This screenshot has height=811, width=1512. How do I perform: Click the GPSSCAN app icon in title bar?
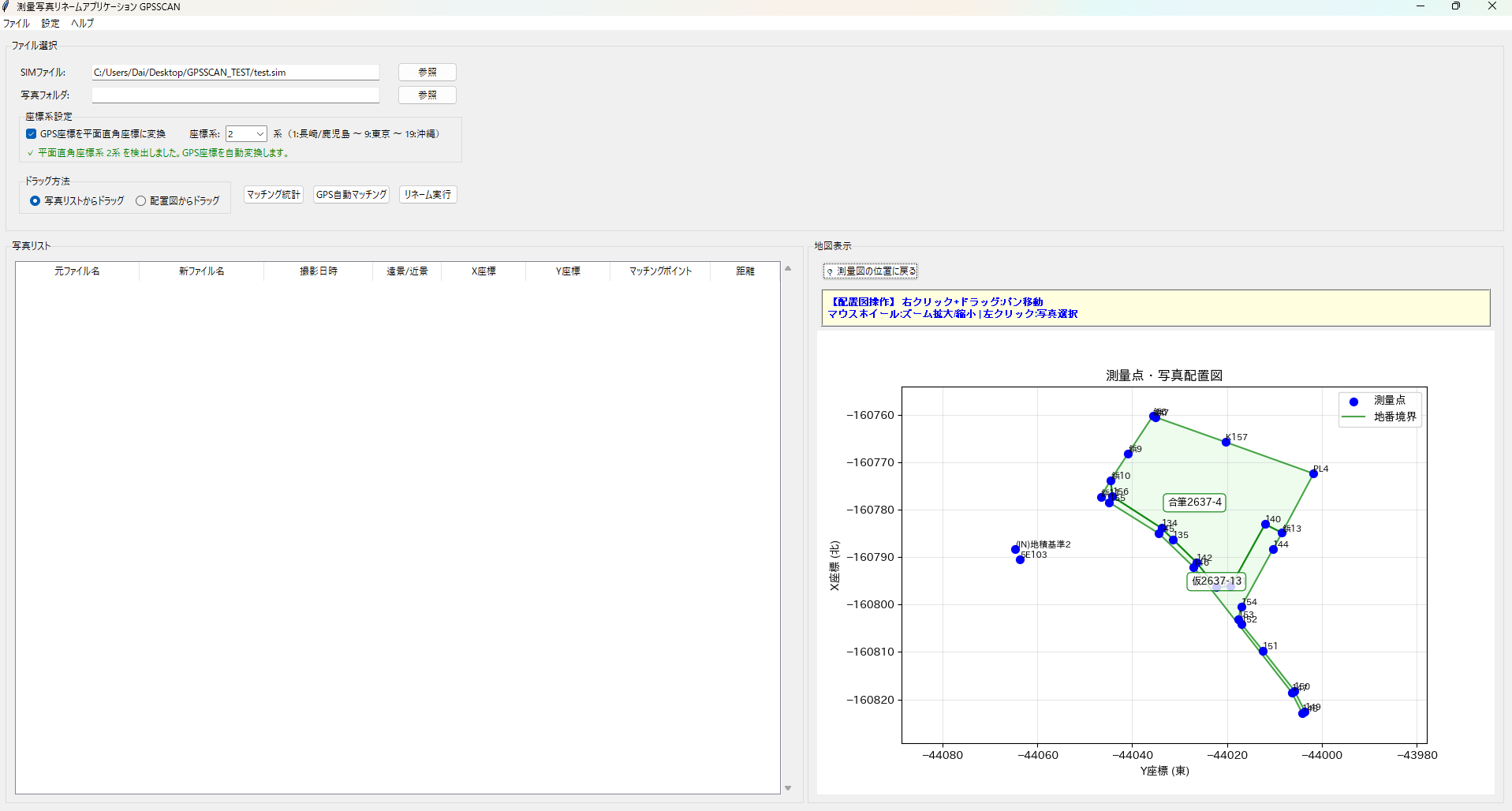coord(6,6)
